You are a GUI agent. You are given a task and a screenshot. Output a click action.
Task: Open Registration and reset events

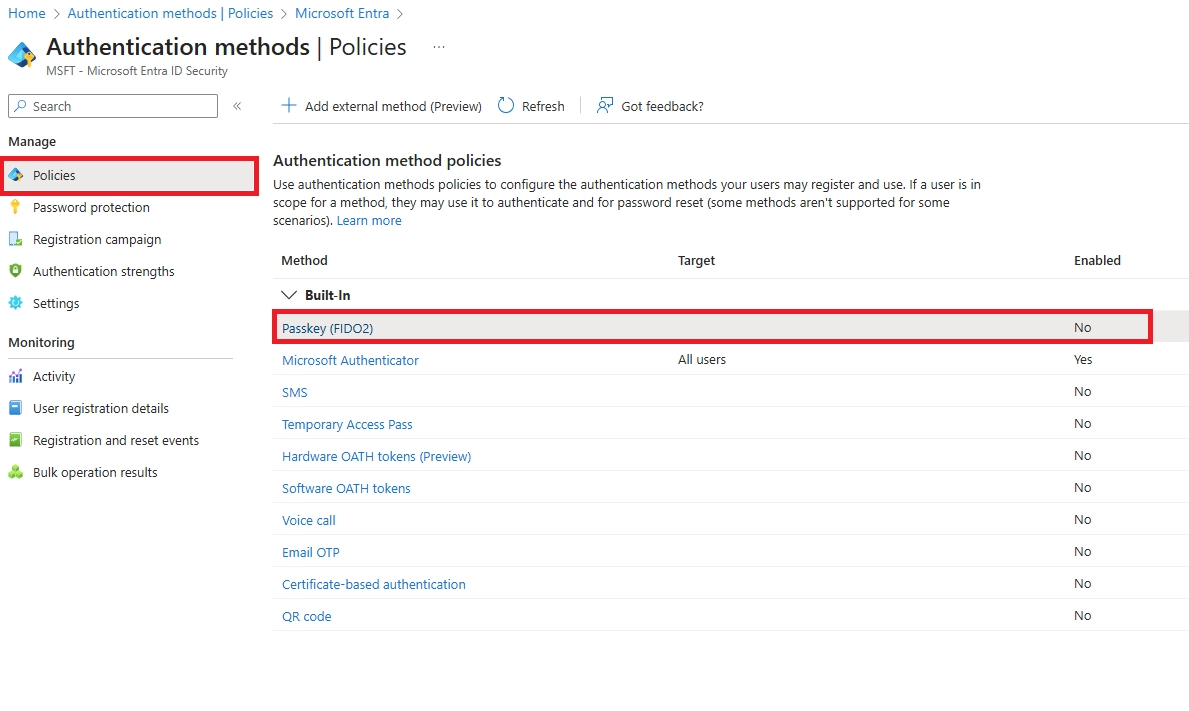(x=115, y=440)
